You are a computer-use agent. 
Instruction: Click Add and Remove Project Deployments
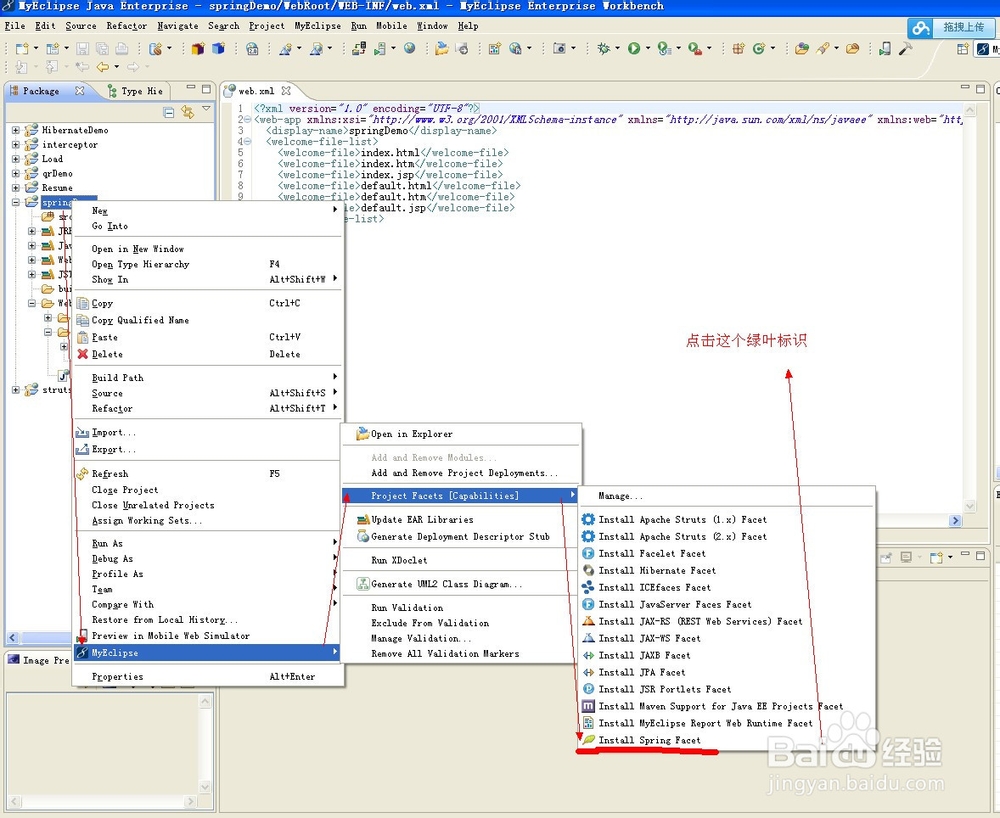464,473
